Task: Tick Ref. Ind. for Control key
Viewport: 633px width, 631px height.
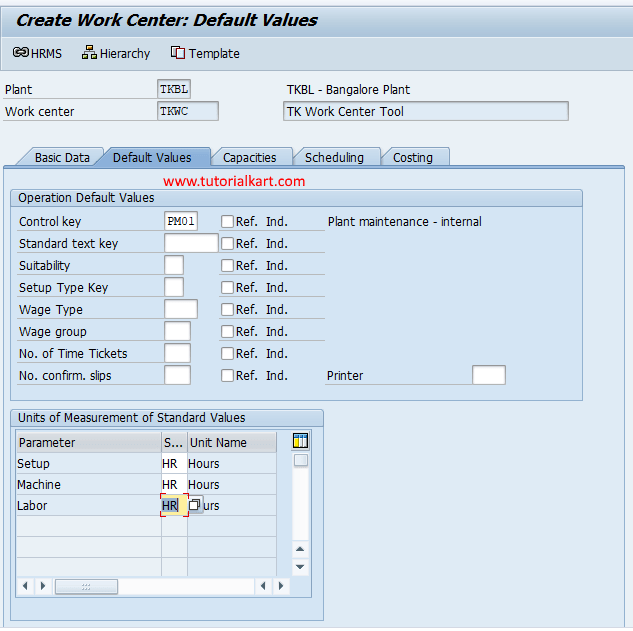Action: (227, 221)
